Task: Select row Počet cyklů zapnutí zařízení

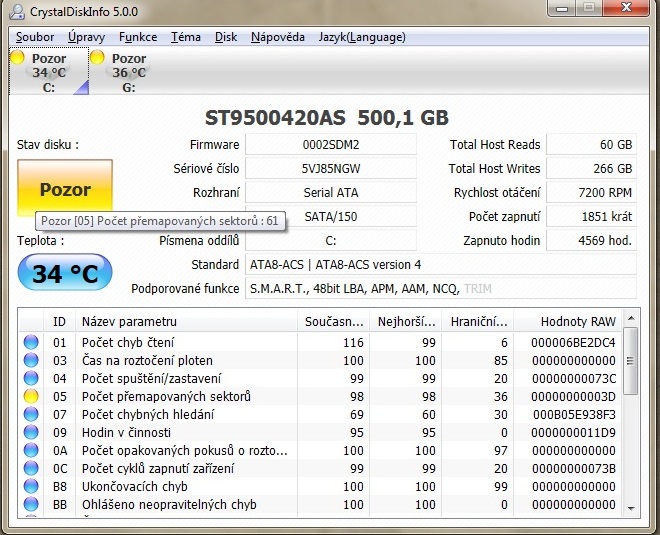Action: pos(320,468)
